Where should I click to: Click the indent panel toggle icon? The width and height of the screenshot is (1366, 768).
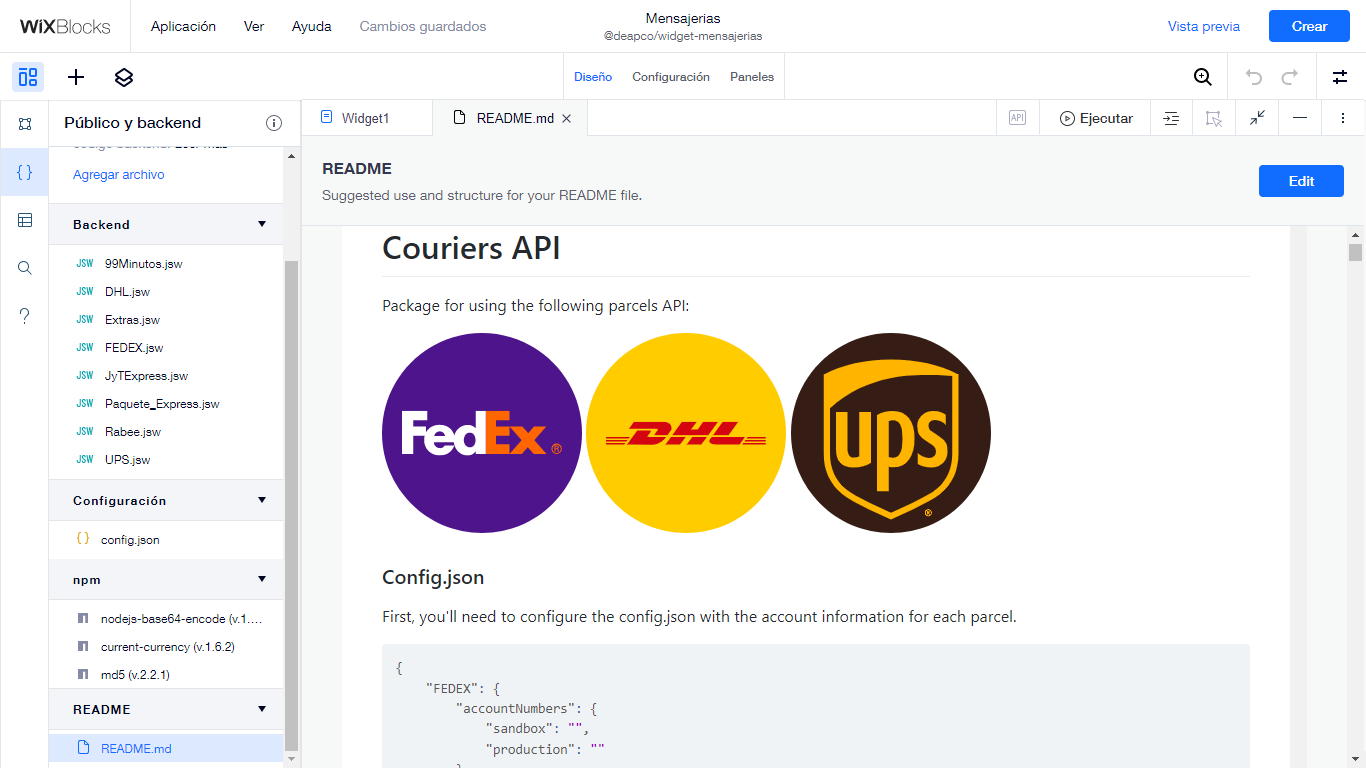tap(1171, 118)
